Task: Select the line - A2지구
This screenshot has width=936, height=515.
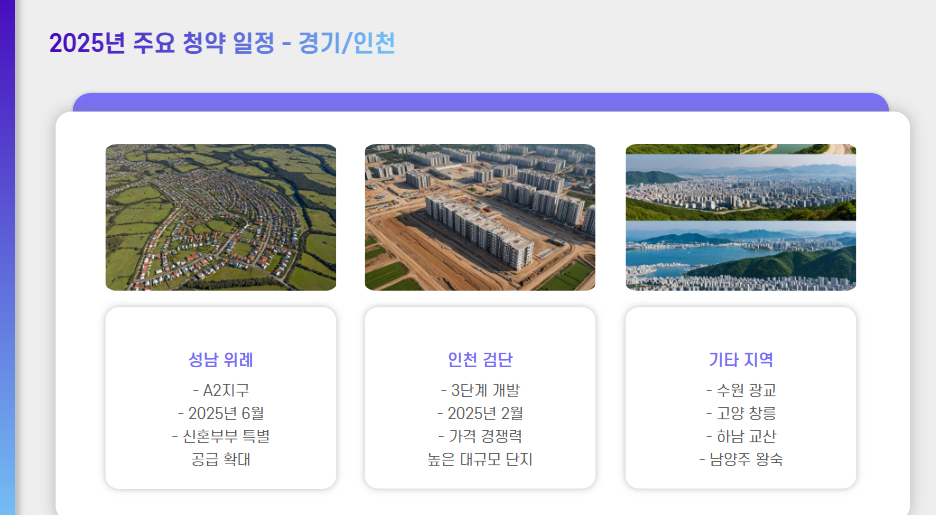Action: tap(221, 390)
